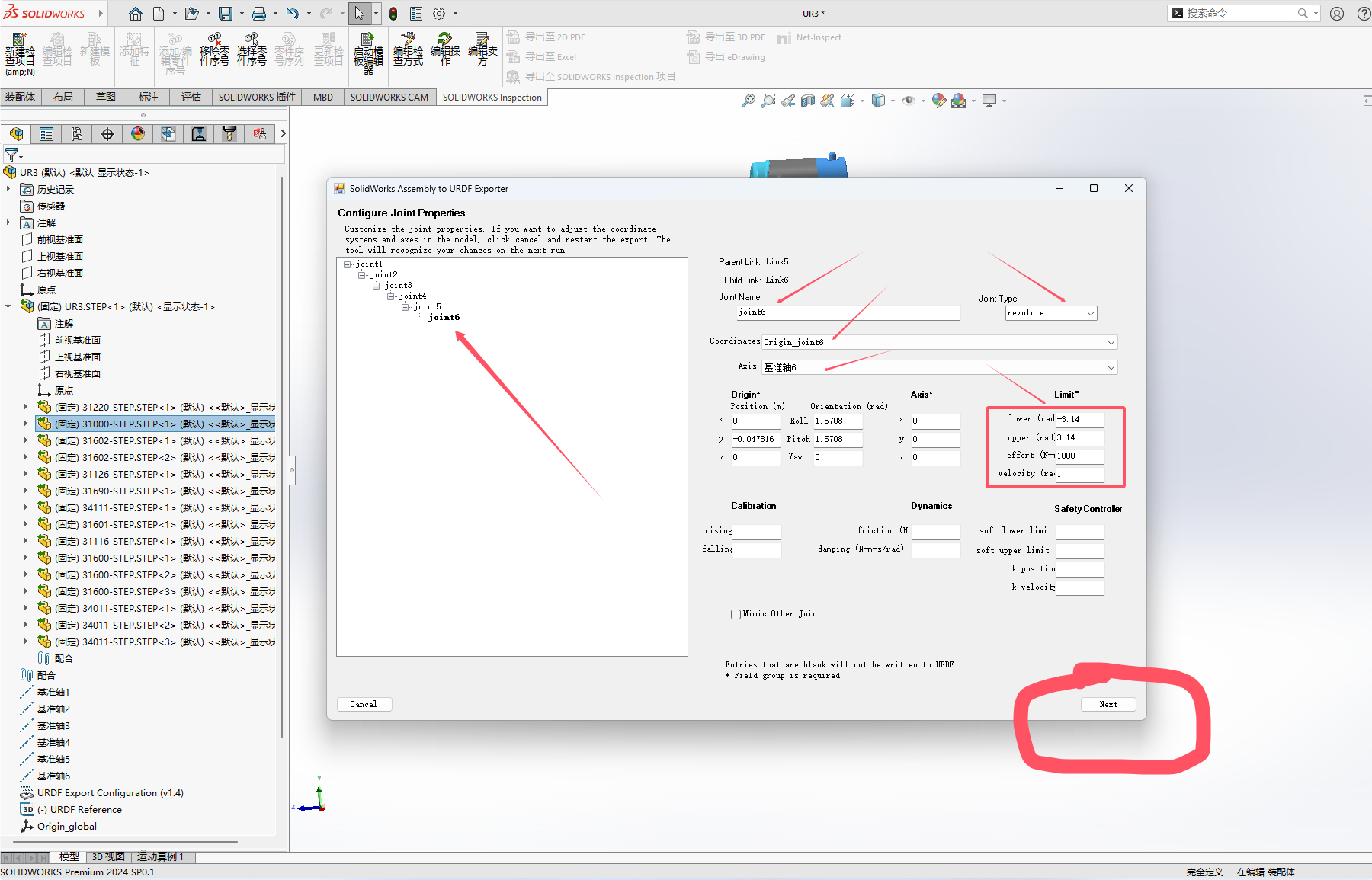Click the zoom-to-area icon
The image size is (1372, 880).
[x=768, y=100]
